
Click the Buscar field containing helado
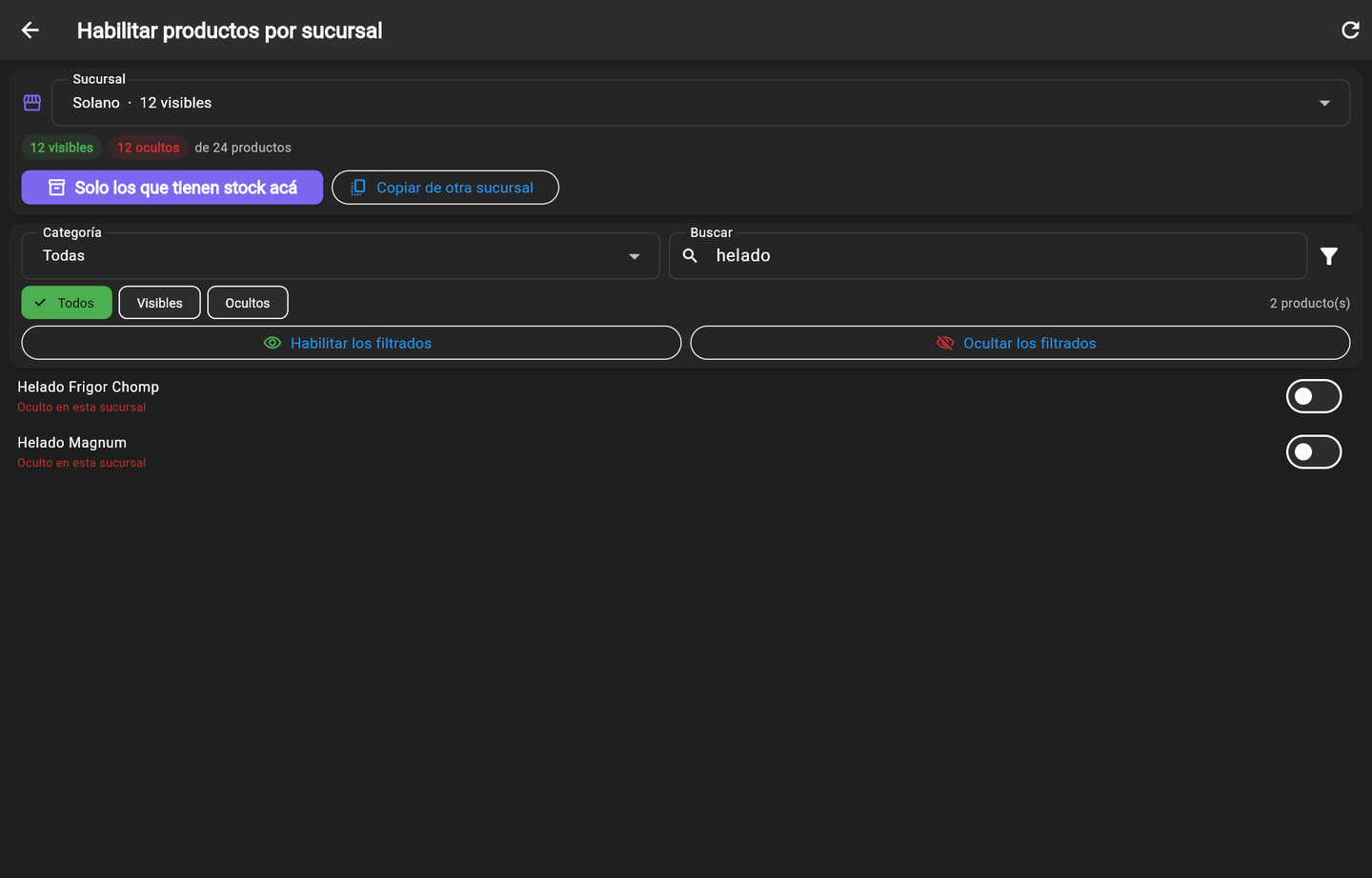988,256
